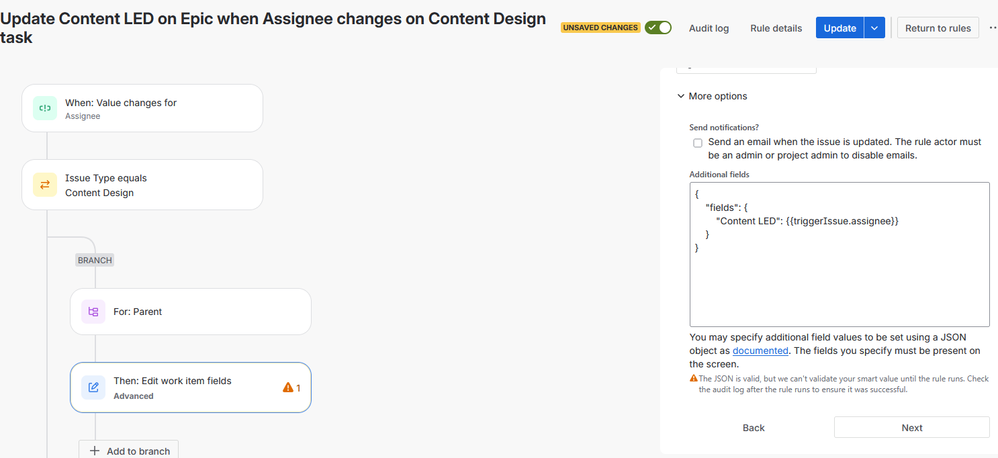Image resolution: width=998 pixels, height=458 pixels.
Task: Click the plus icon to Add to branch
Action: tap(95, 451)
